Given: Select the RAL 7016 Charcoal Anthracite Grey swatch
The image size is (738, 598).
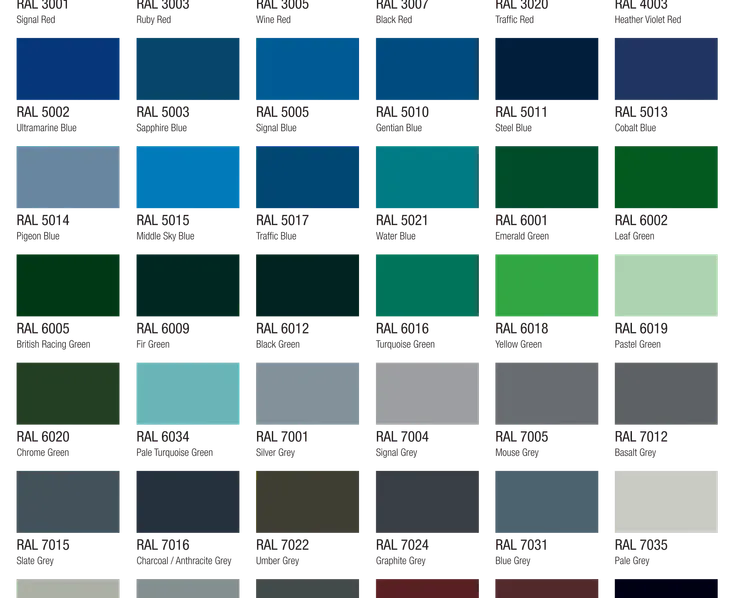Looking at the screenshot, I should pyautogui.click(x=188, y=502).
